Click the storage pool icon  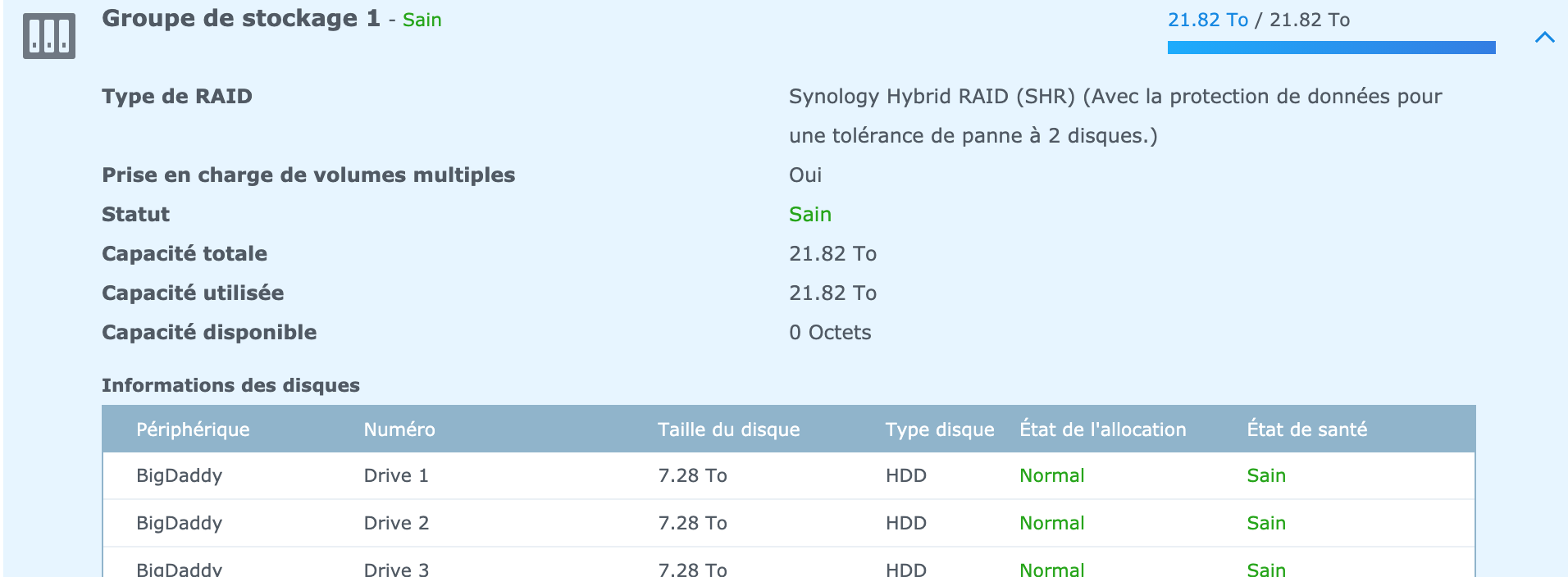coord(49,36)
